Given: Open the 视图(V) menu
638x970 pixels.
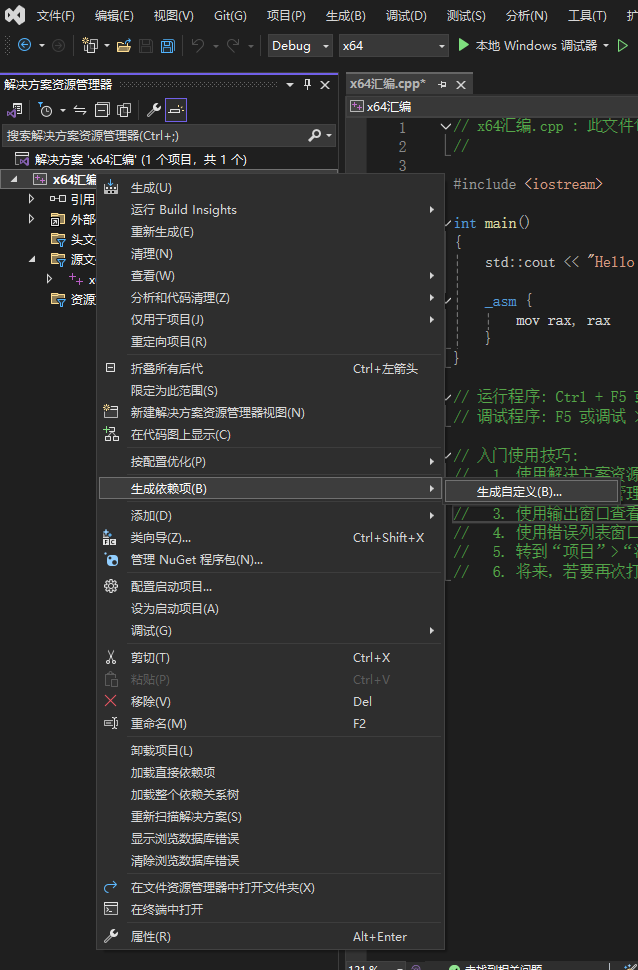Looking at the screenshot, I should tap(173, 15).
